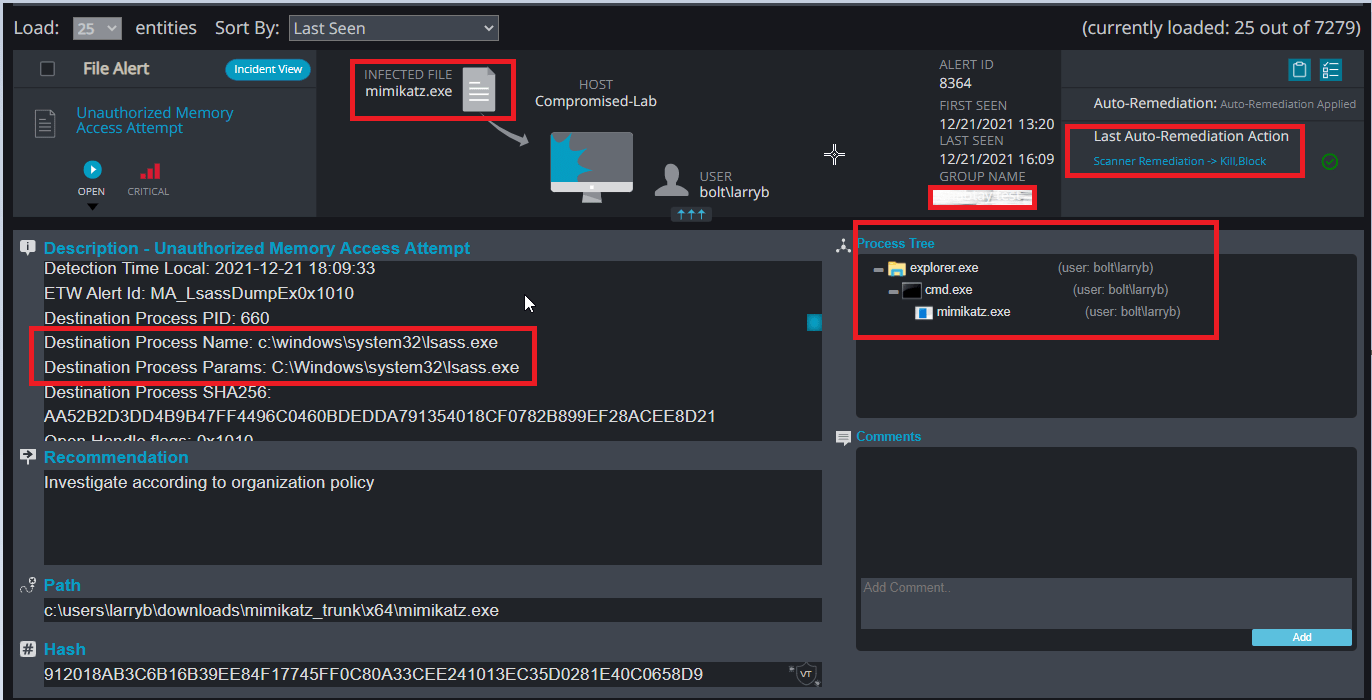Image resolution: width=1372 pixels, height=700 pixels.
Task: Click the Comments speech bubble icon
Action: pos(844,438)
